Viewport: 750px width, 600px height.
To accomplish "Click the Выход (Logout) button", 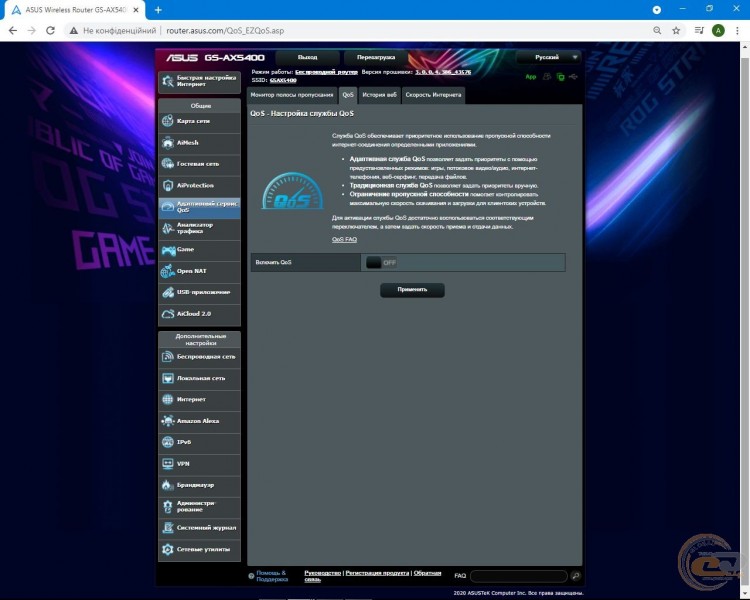I will 307,57.
